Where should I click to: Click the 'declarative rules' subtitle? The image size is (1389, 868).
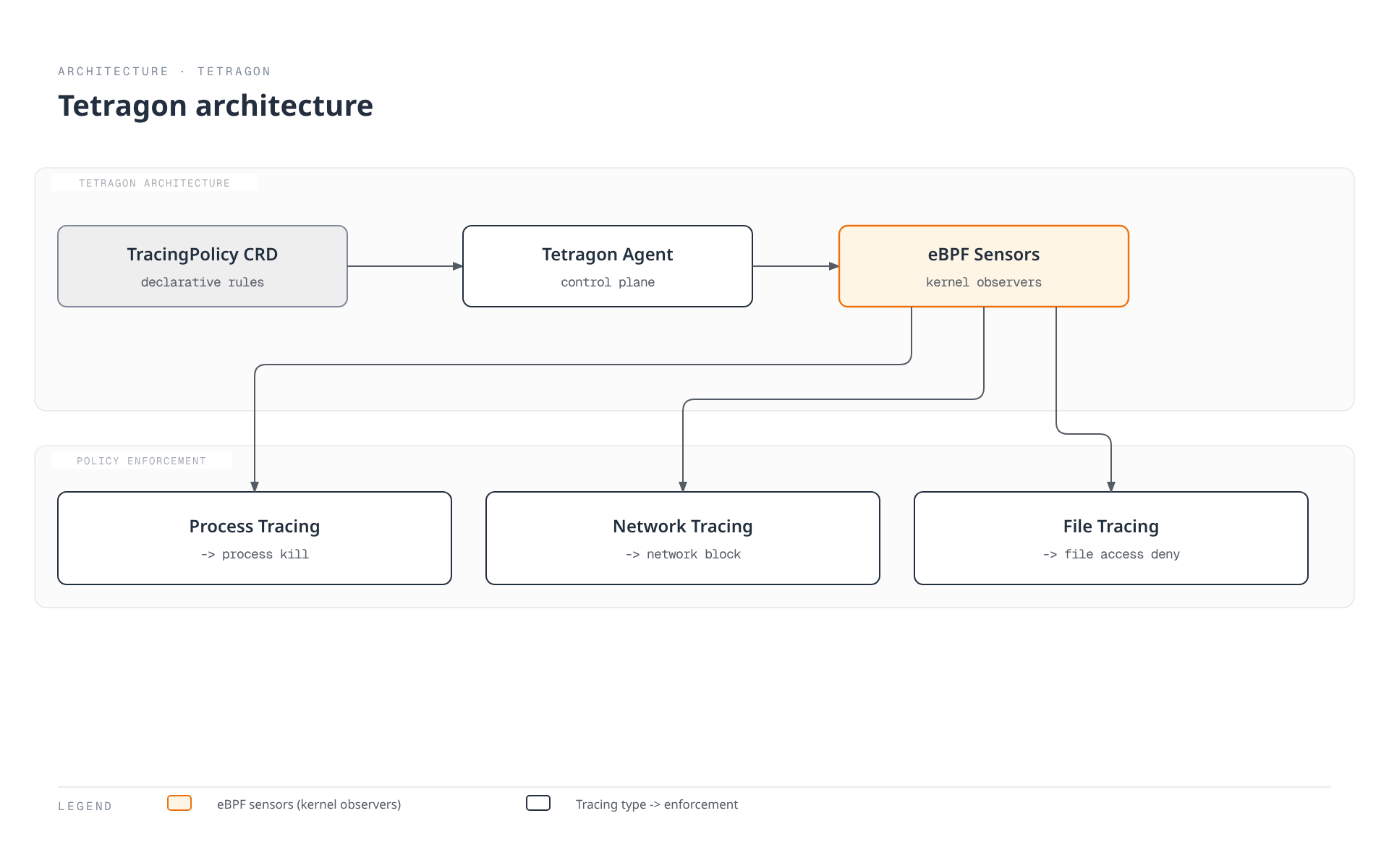tap(203, 282)
